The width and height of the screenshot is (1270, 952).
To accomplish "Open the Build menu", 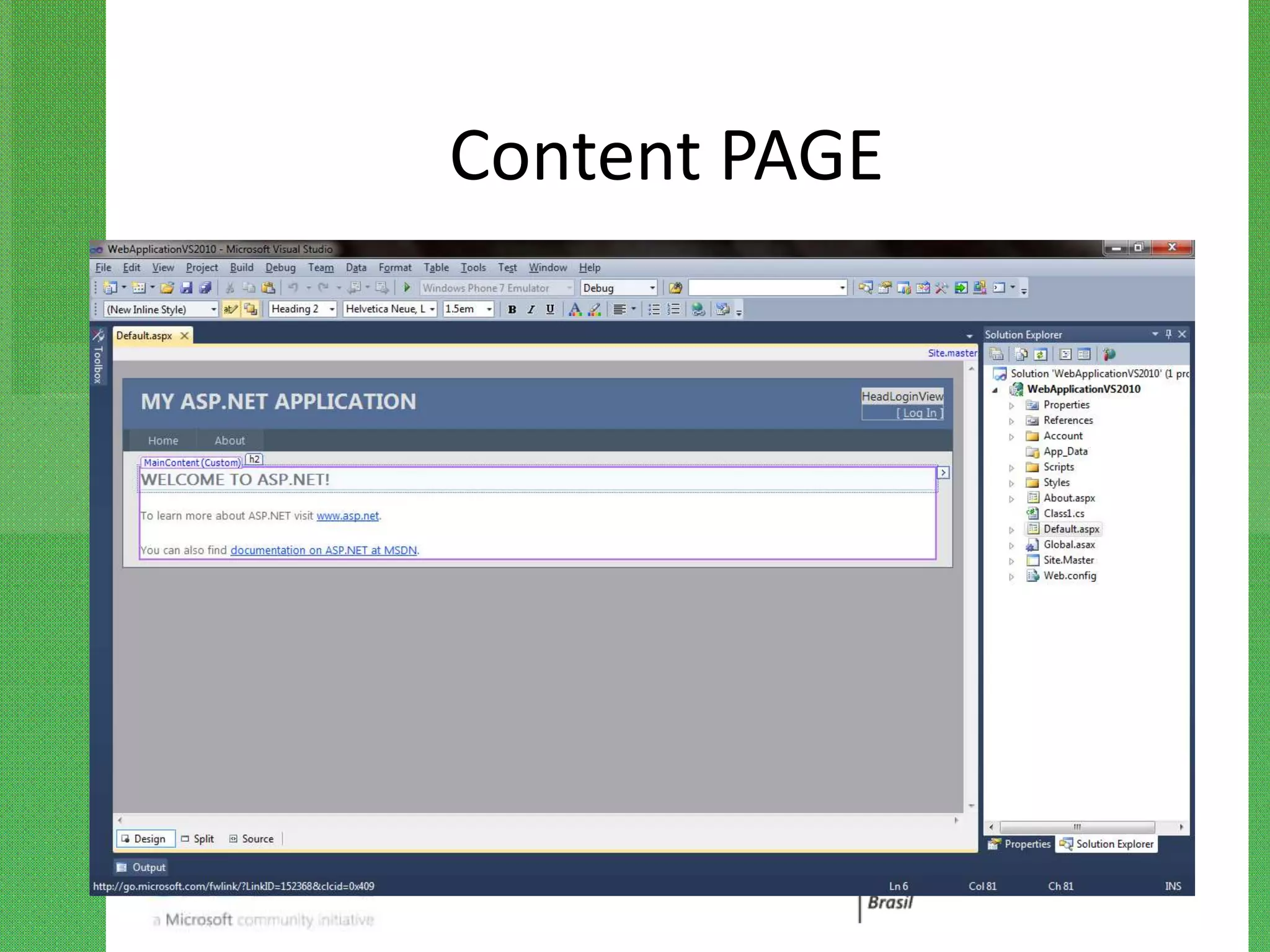I will (241, 268).
